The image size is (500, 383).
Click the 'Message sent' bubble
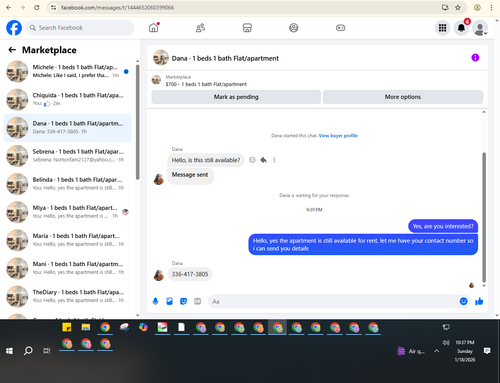pyautogui.click(x=190, y=175)
